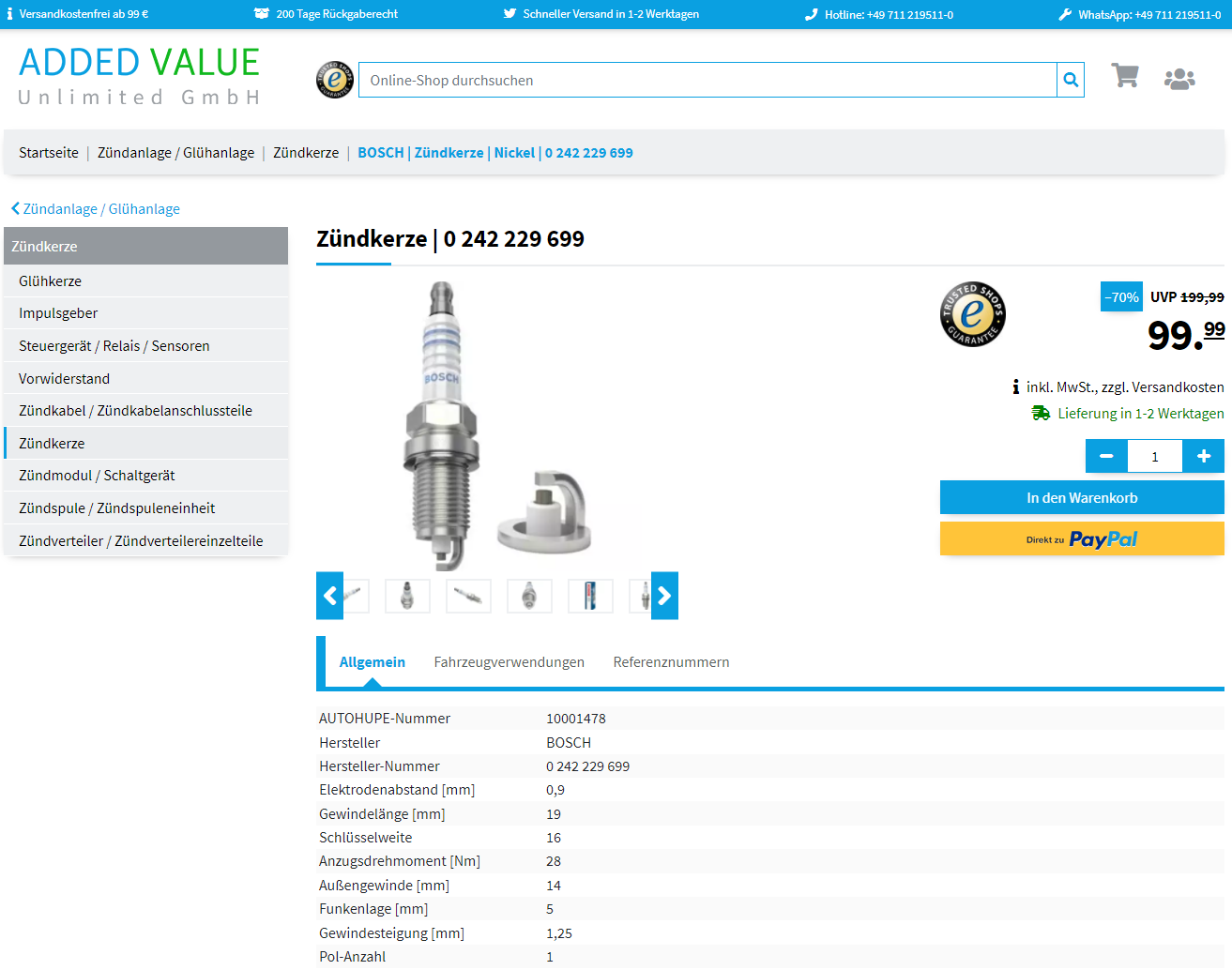This screenshot has height=970, width=1232.
Task: Select fifth thumbnail showing packaging
Action: pyautogui.click(x=590, y=596)
